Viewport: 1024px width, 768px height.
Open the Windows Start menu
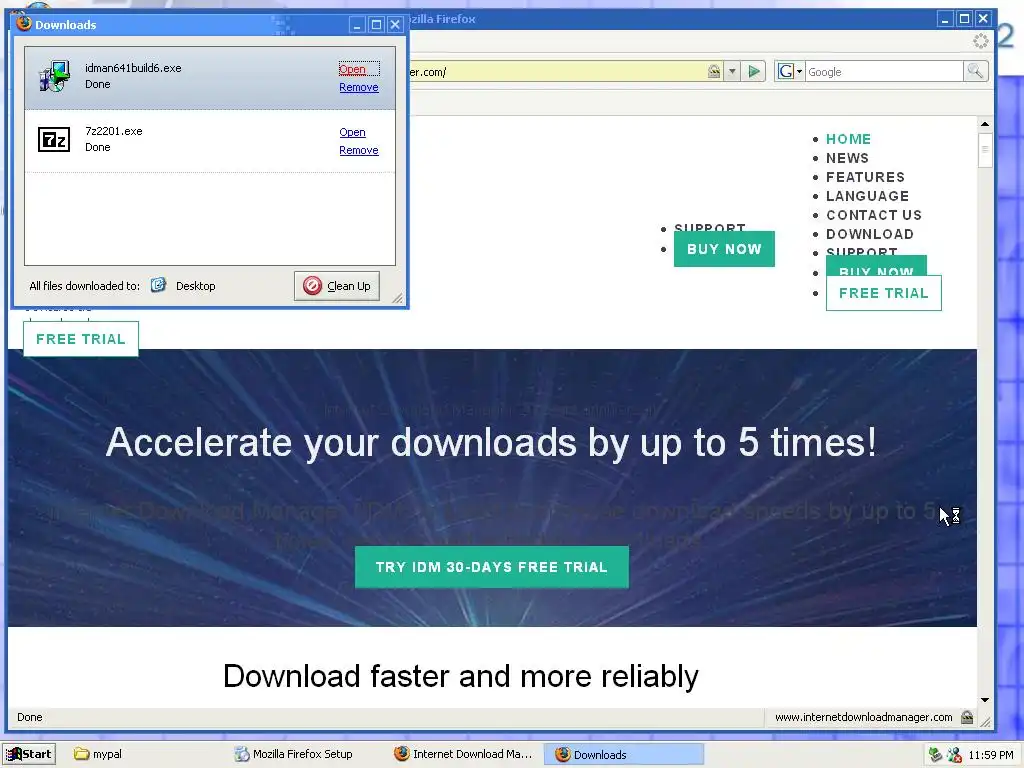tap(29, 754)
